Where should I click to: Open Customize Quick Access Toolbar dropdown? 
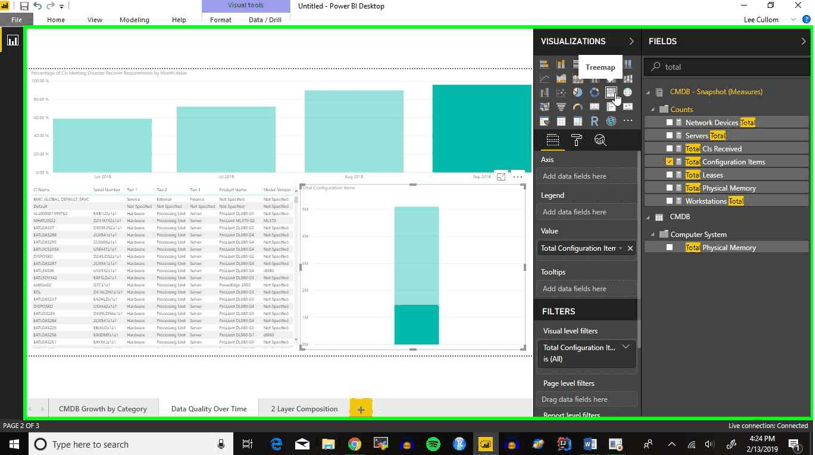click(61, 6)
